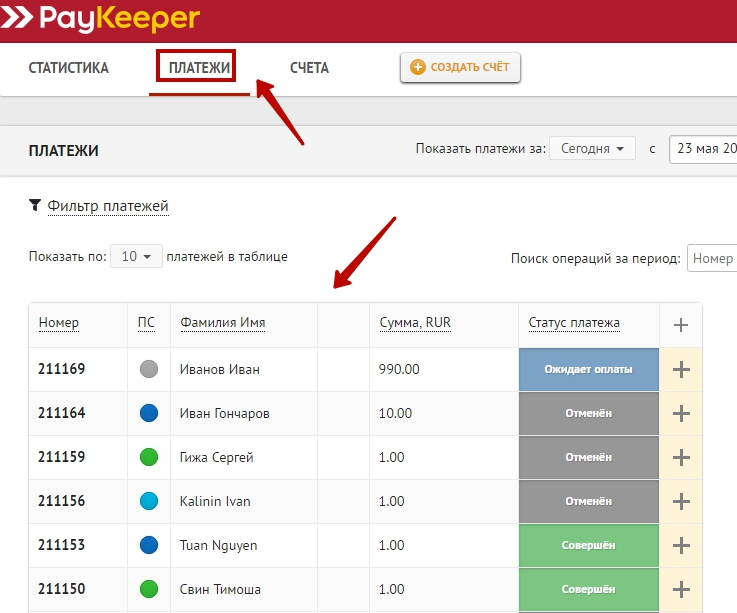Expand details for payment 211164

click(x=681, y=413)
